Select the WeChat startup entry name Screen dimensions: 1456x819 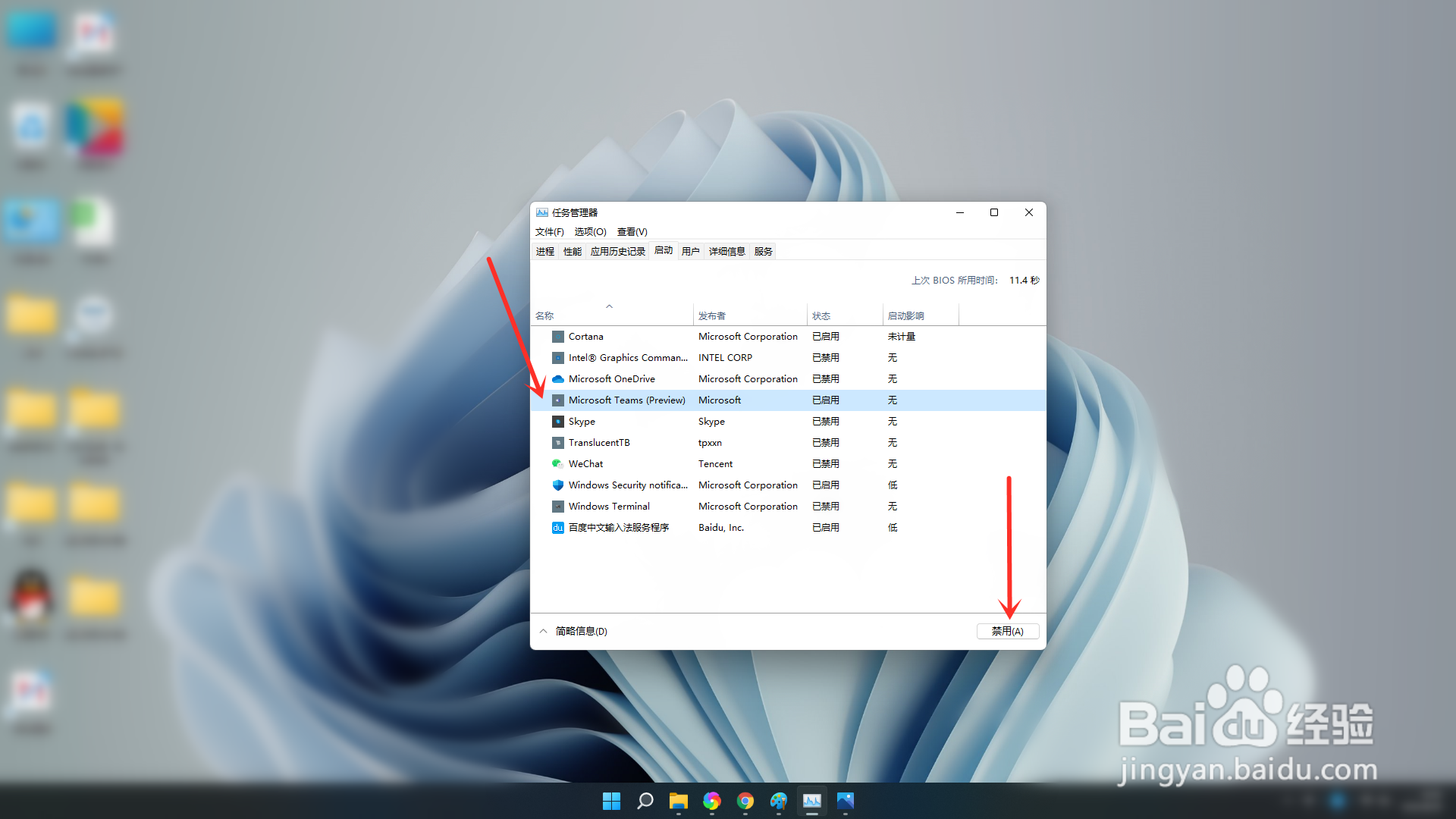[586, 464]
